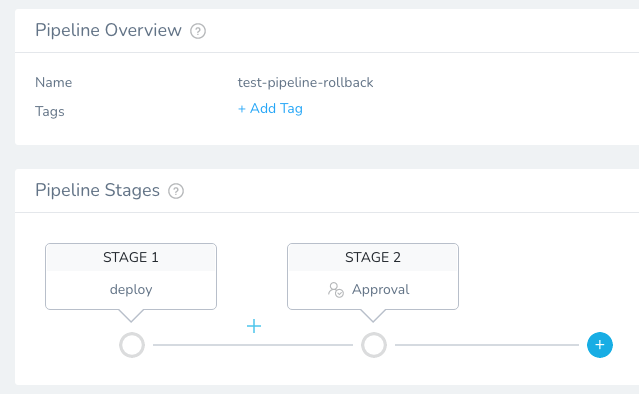Select the Stage 2 circle node
Screen dimensions: 639x394
tap(374, 345)
